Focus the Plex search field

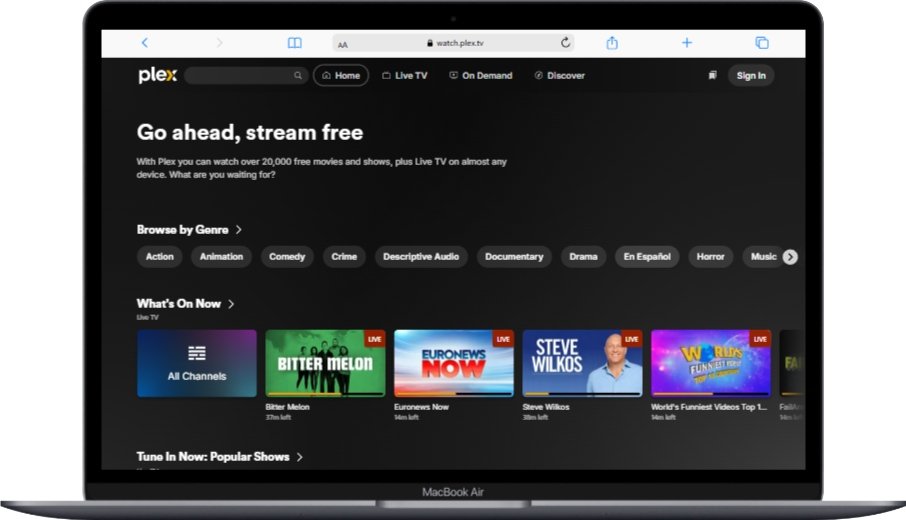[245, 76]
